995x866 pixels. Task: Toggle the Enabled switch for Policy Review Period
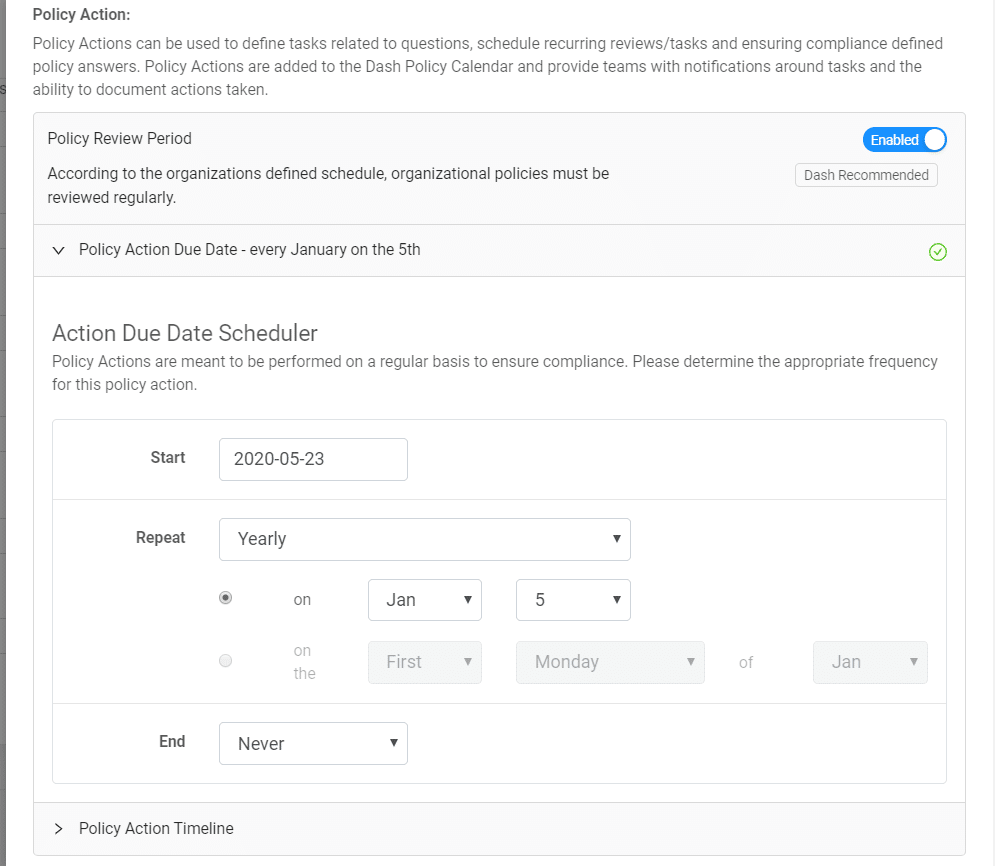(904, 140)
